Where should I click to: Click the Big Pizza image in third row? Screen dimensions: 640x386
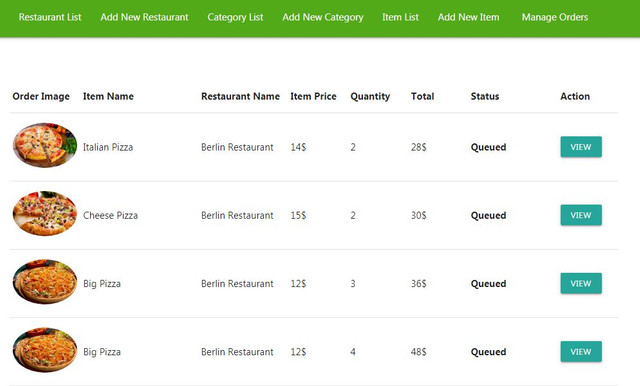click(x=45, y=282)
